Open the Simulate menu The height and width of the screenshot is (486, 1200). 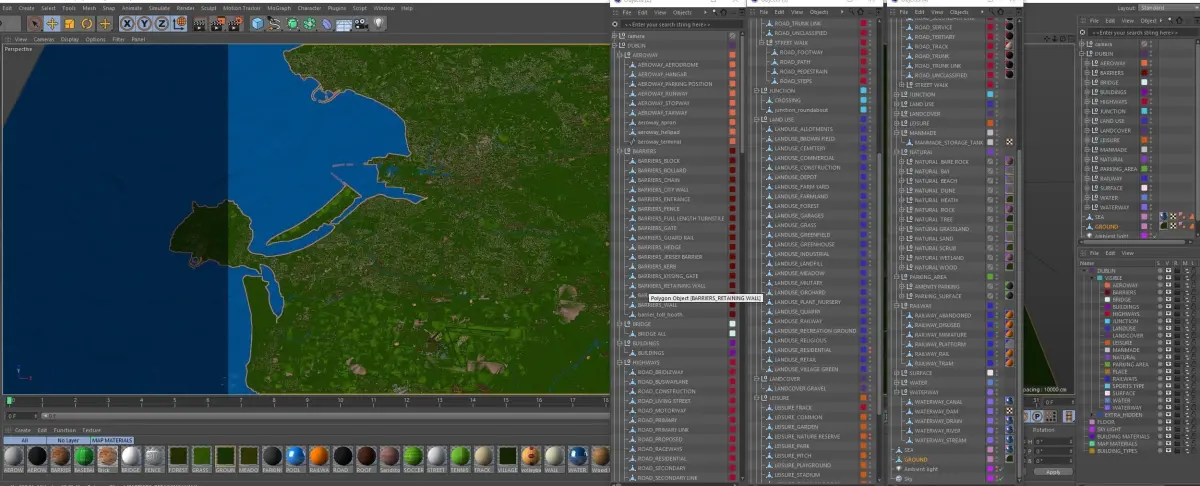(x=159, y=8)
